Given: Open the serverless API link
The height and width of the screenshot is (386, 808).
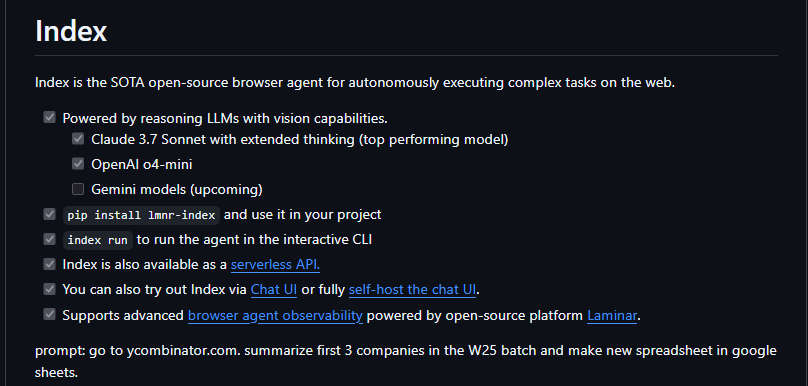Looking at the screenshot, I should pyautogui.click(x=275, y=265).
